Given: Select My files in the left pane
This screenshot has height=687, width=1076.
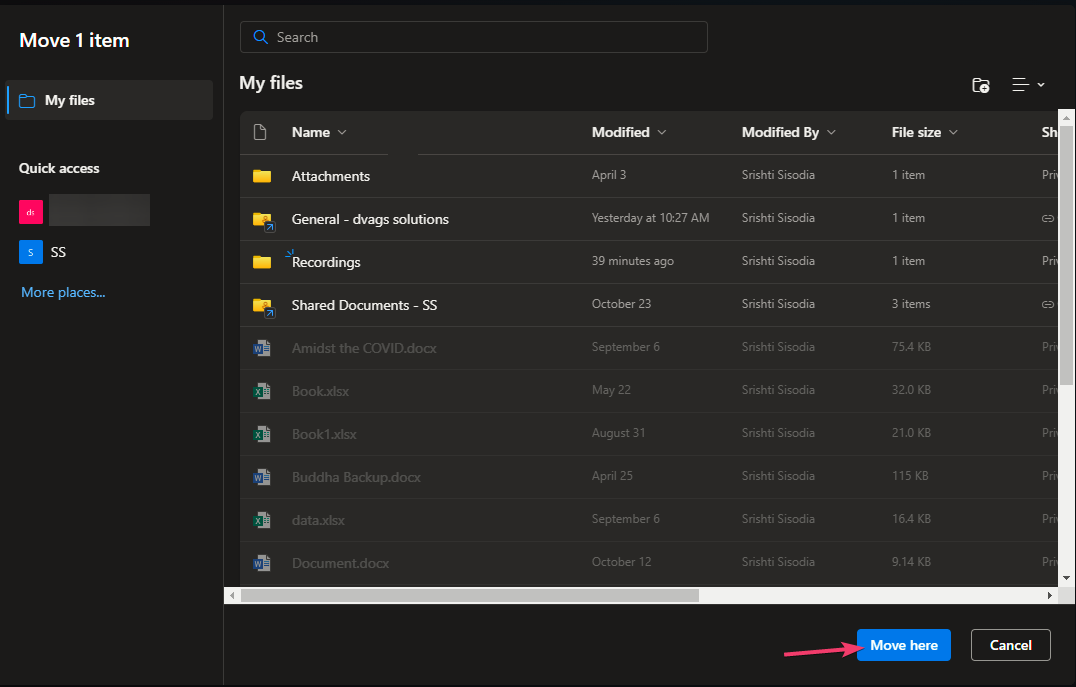Looking at the screenshot, I should 70,101.
